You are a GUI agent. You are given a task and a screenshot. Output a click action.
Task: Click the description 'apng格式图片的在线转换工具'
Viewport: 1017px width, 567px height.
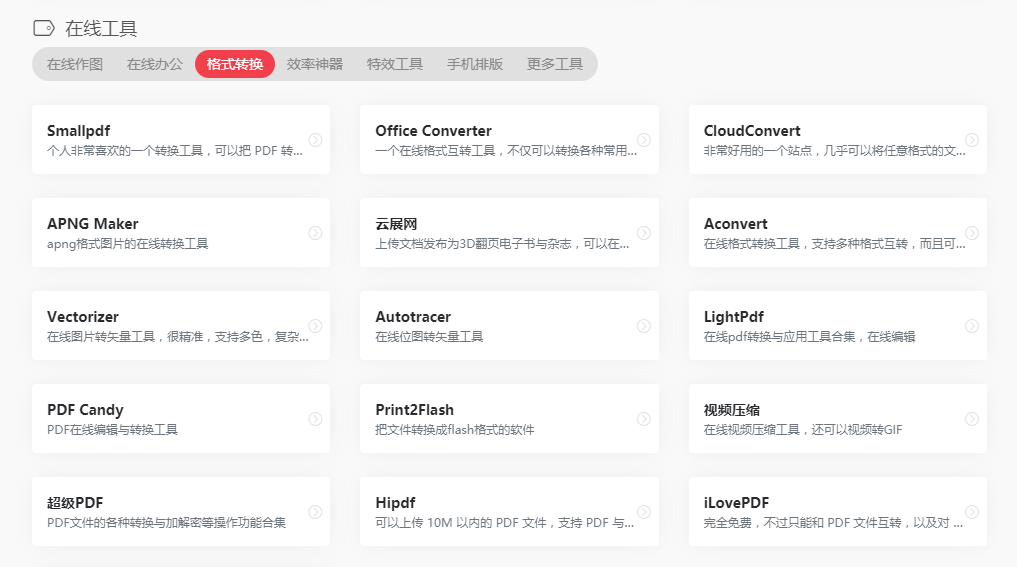[x=127, y=243]
